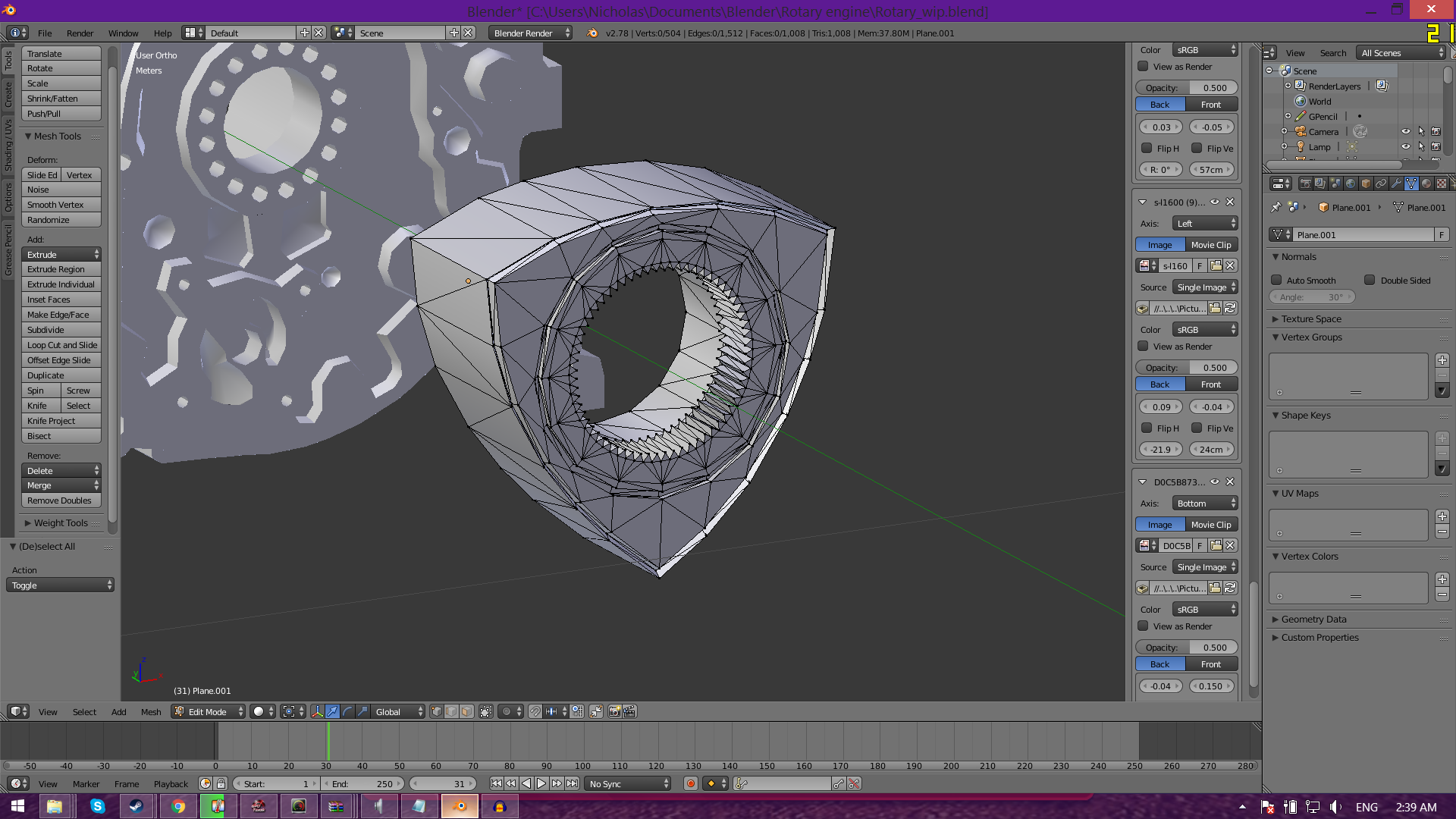Adjust the D0C5B873 Opacity slider
This screenshot has width=1456, height=819.
(x=1187, y=647)
